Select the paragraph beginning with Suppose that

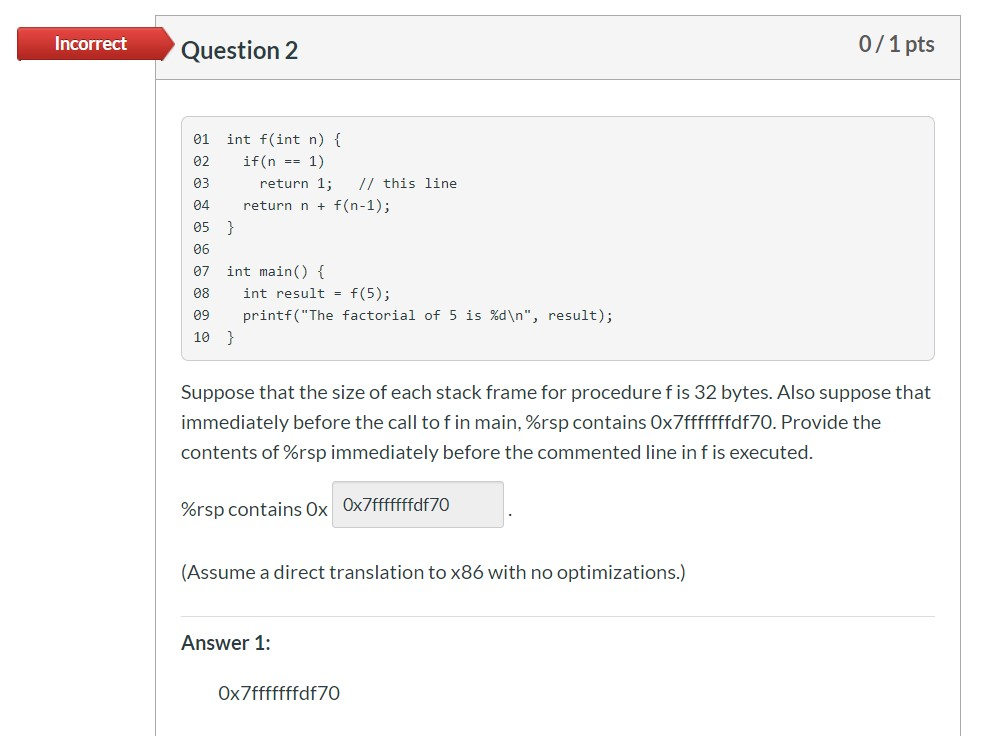(555, 421)
